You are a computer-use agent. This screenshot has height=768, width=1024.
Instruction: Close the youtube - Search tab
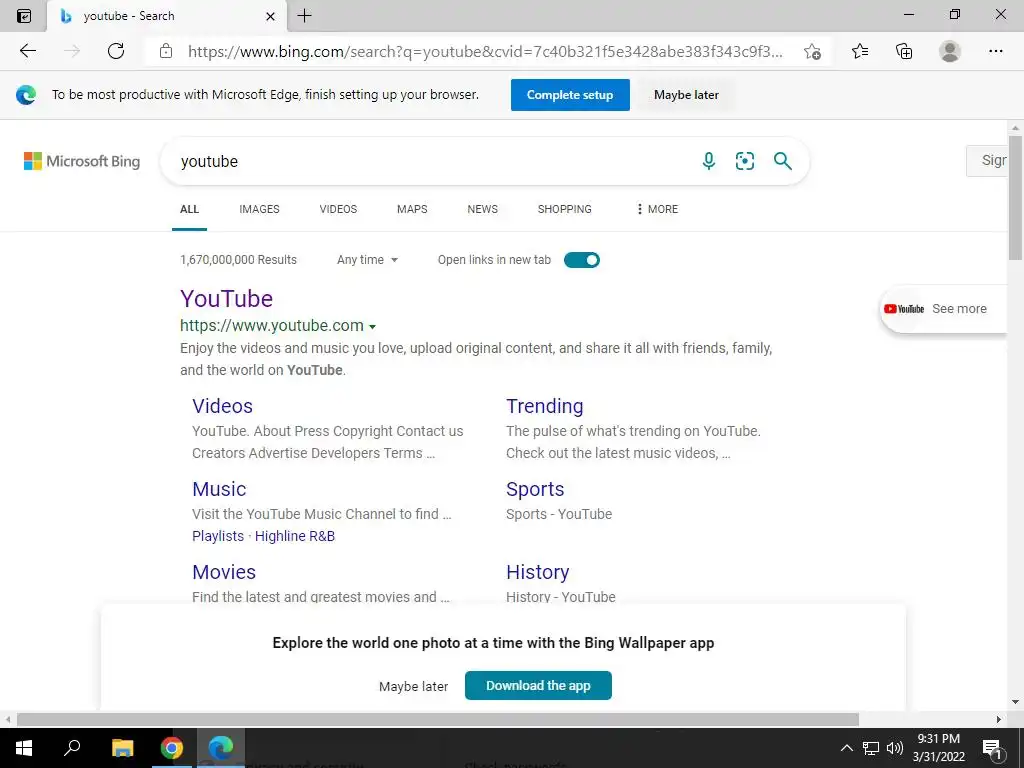[270, 16]
